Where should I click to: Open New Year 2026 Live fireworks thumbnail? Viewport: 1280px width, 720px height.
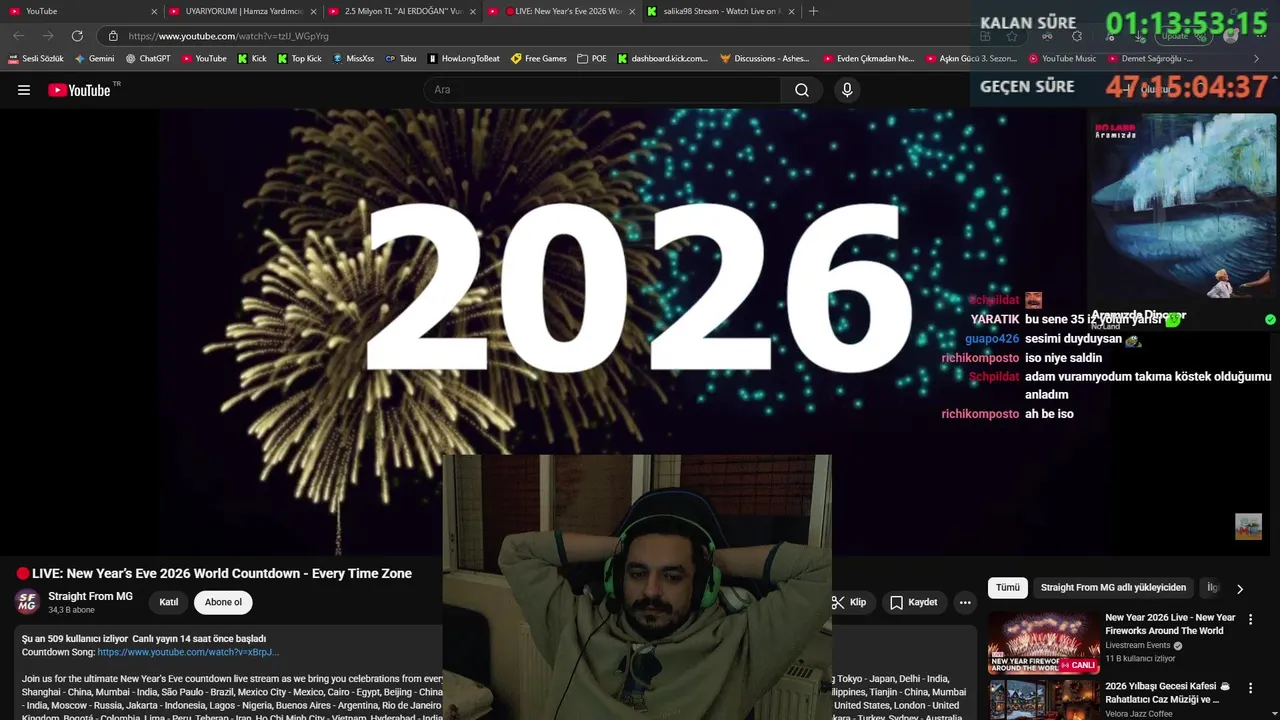1043,643
